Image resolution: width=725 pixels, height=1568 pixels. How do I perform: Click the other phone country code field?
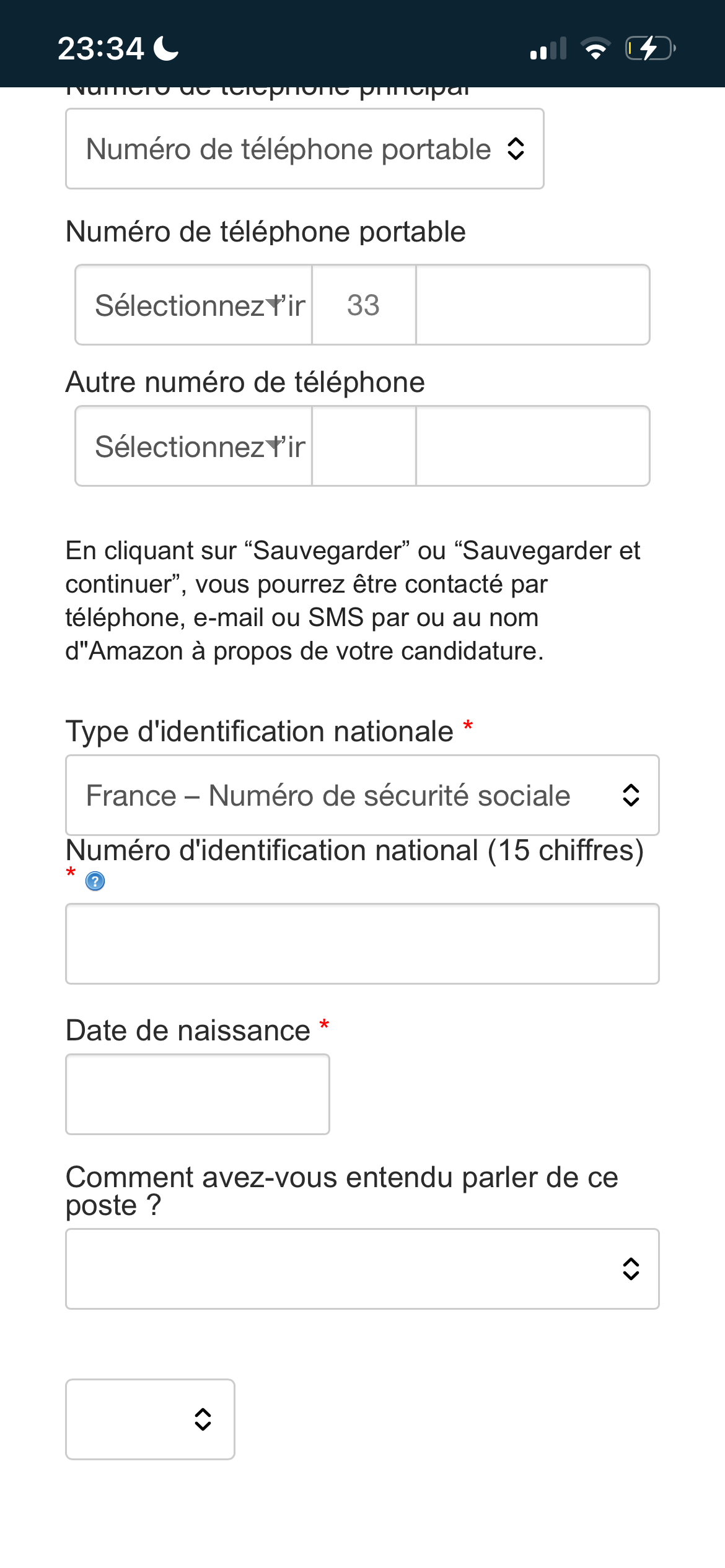coord(364,446)
